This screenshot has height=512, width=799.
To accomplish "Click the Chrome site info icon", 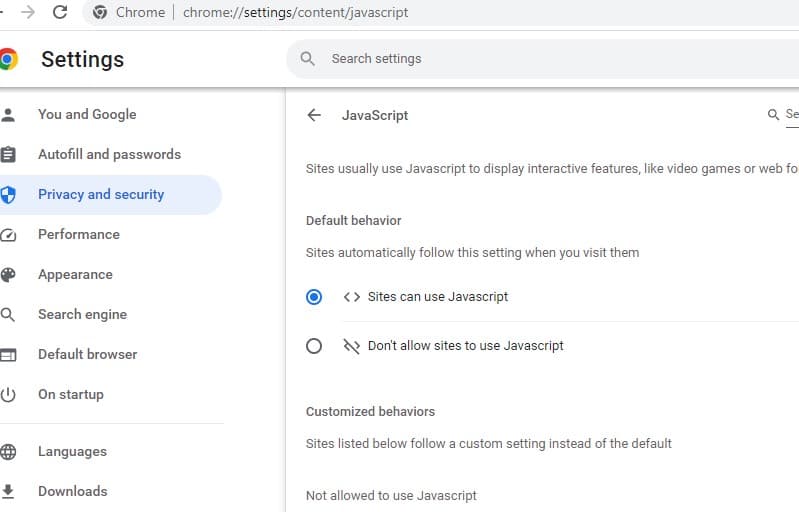I will pos(100,13).
